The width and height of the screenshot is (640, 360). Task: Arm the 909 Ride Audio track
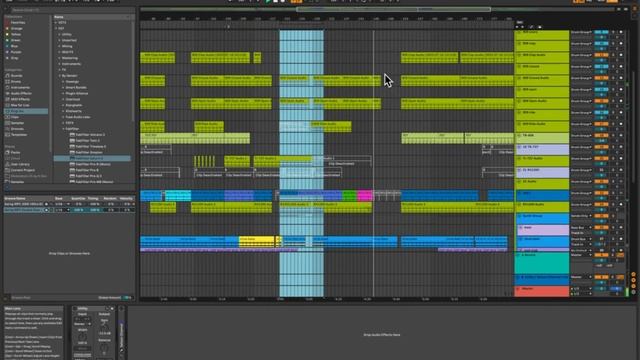click(621, 124)
